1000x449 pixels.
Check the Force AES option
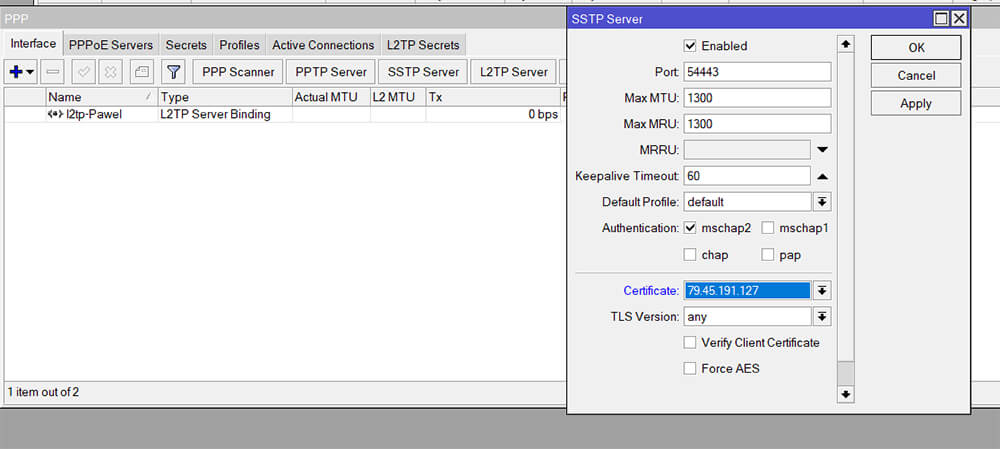click(689, 369)
